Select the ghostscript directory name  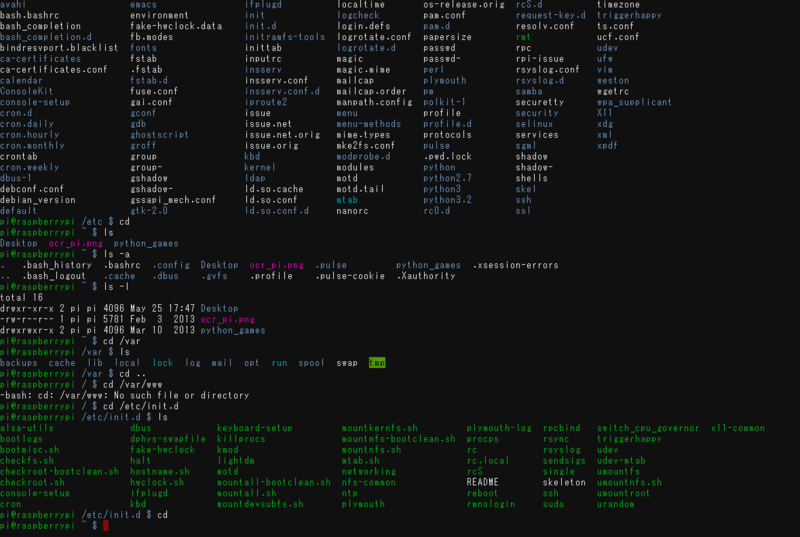coord(159,135)
